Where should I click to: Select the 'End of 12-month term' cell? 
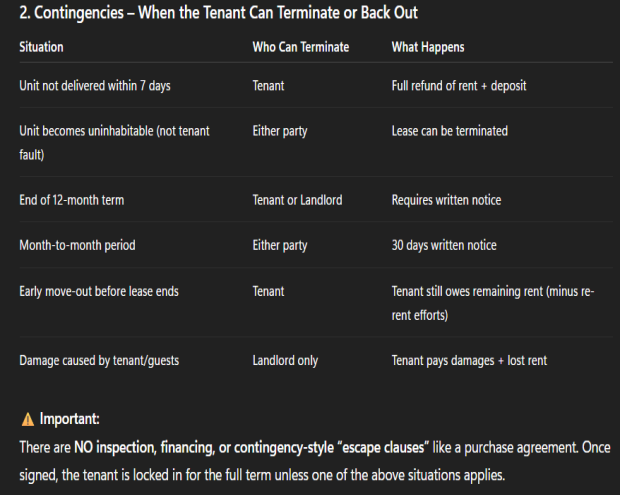tap(72, 200)
